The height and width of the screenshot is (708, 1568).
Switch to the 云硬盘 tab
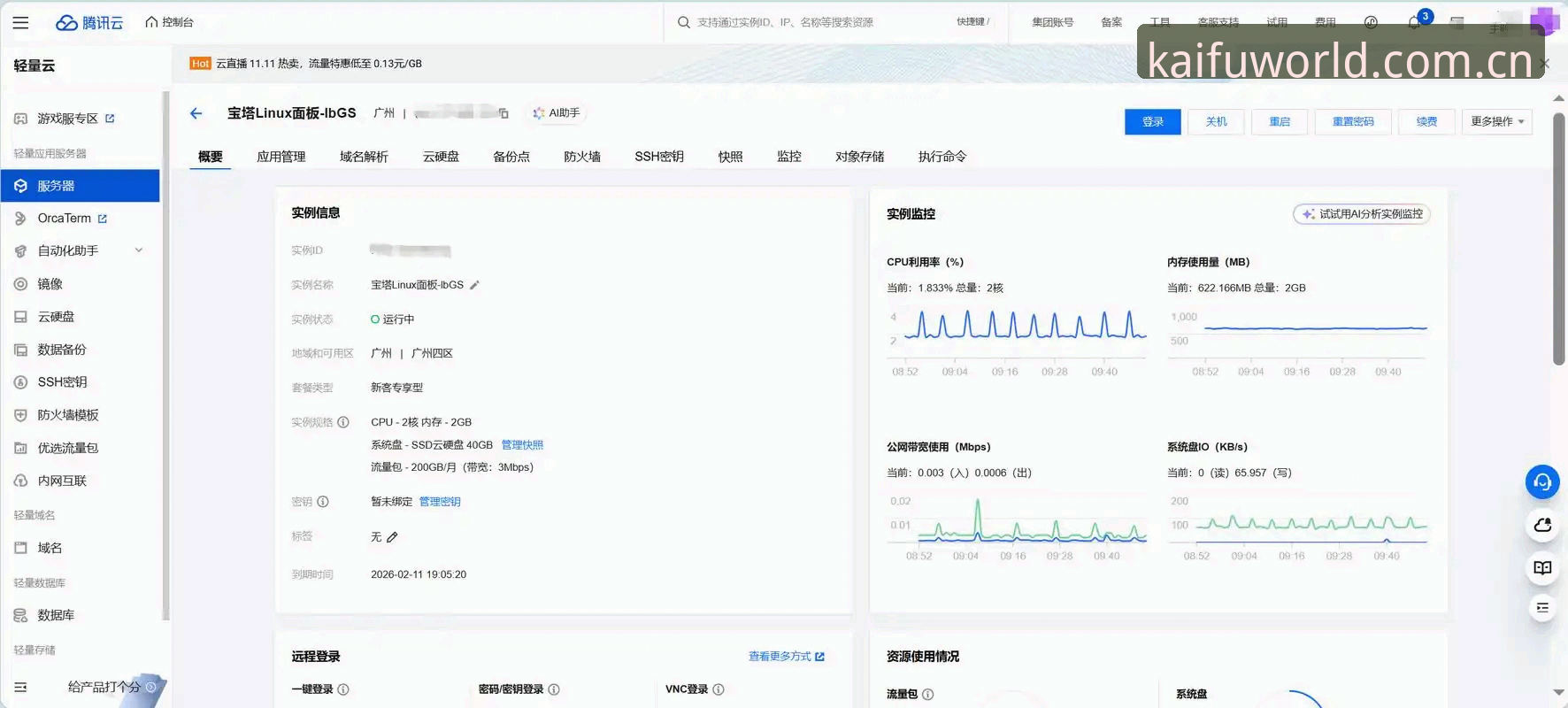point(441,157)
